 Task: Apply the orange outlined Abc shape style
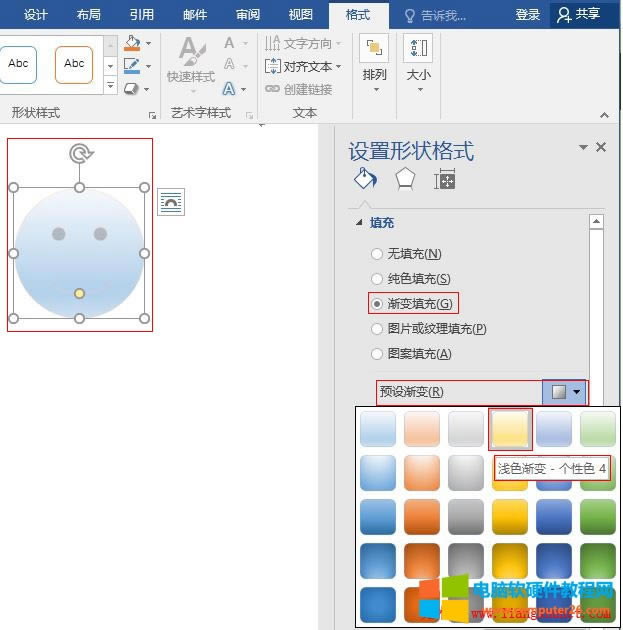pyautogui.click(x=74, y=64)
